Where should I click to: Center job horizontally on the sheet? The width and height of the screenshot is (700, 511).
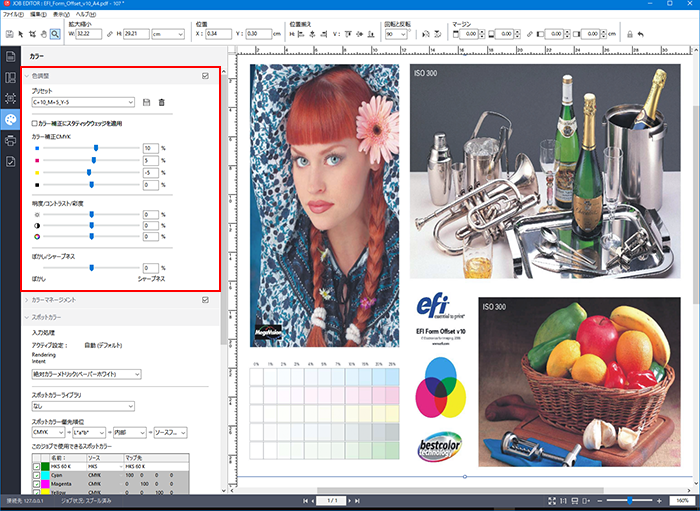(312, 34)
